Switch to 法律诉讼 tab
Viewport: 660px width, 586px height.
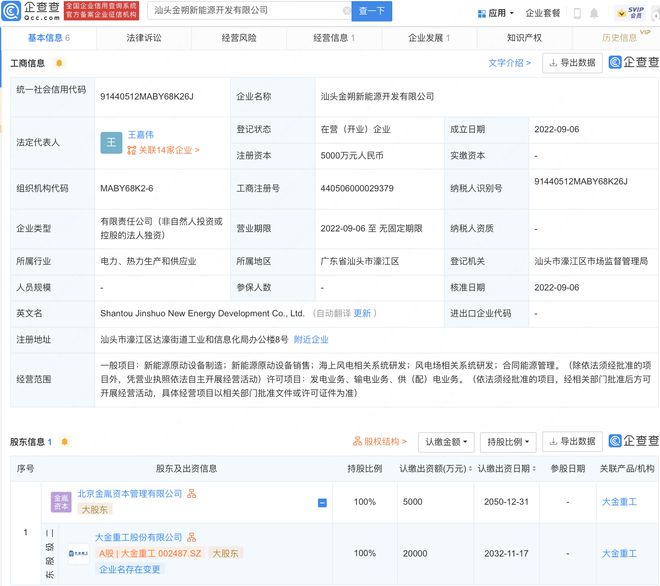tap(144, 38)
